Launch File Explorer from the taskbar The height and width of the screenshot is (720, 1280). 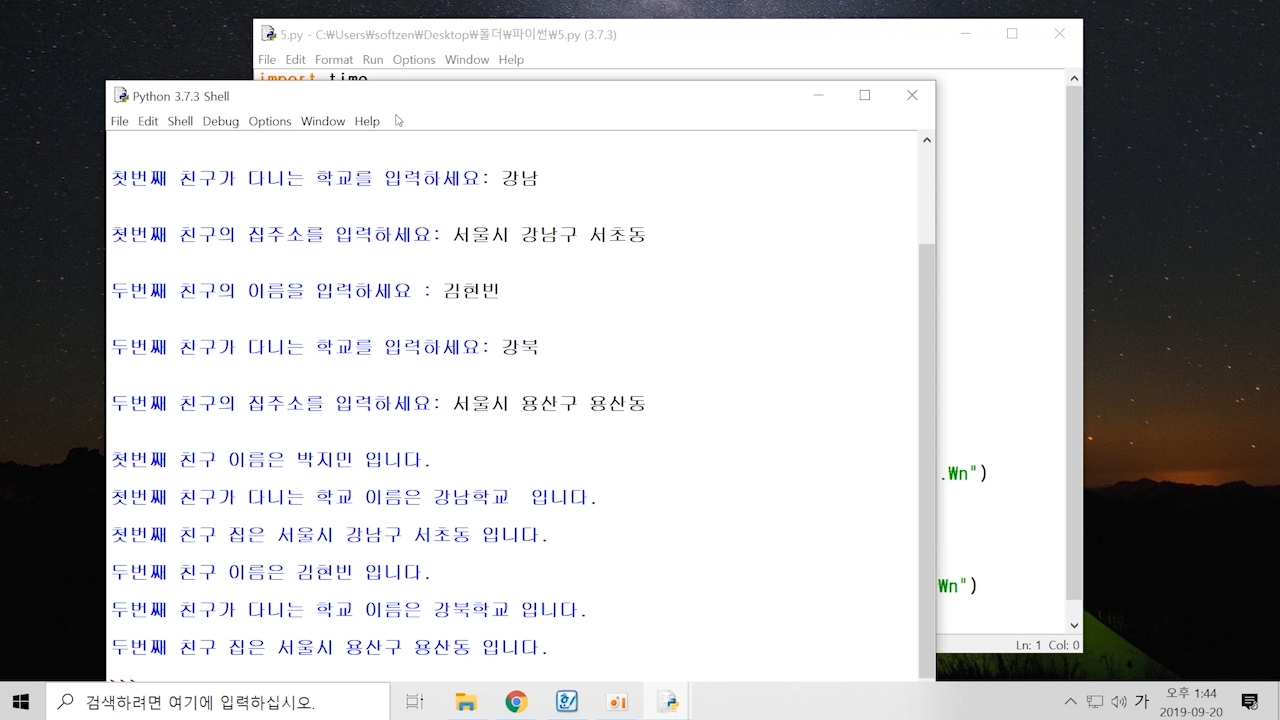tap(465, 702)
